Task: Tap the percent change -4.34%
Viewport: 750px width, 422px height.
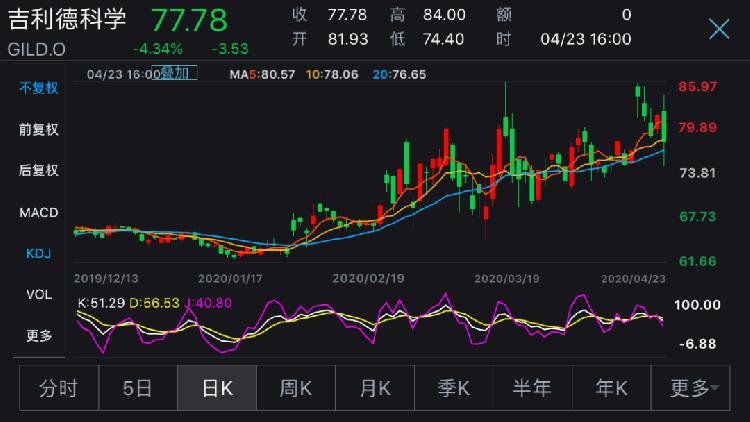Action: pyautogui.click(x=158, y=49)
